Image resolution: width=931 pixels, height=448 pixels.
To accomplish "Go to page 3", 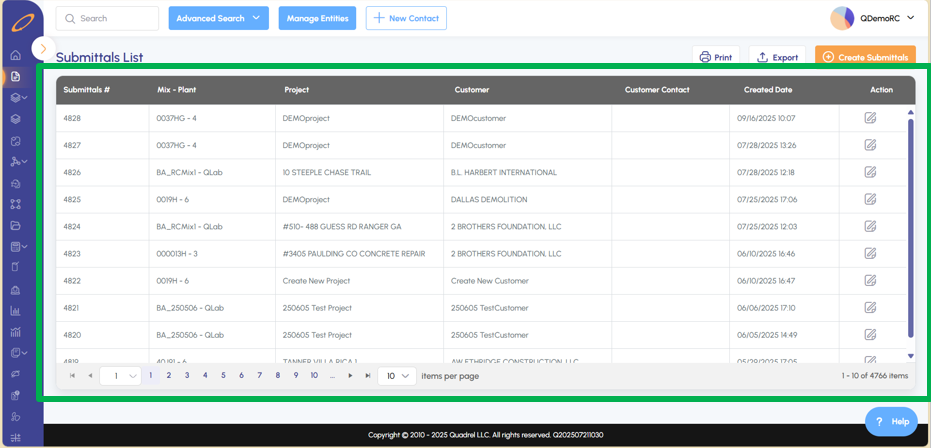I will 187,375.
